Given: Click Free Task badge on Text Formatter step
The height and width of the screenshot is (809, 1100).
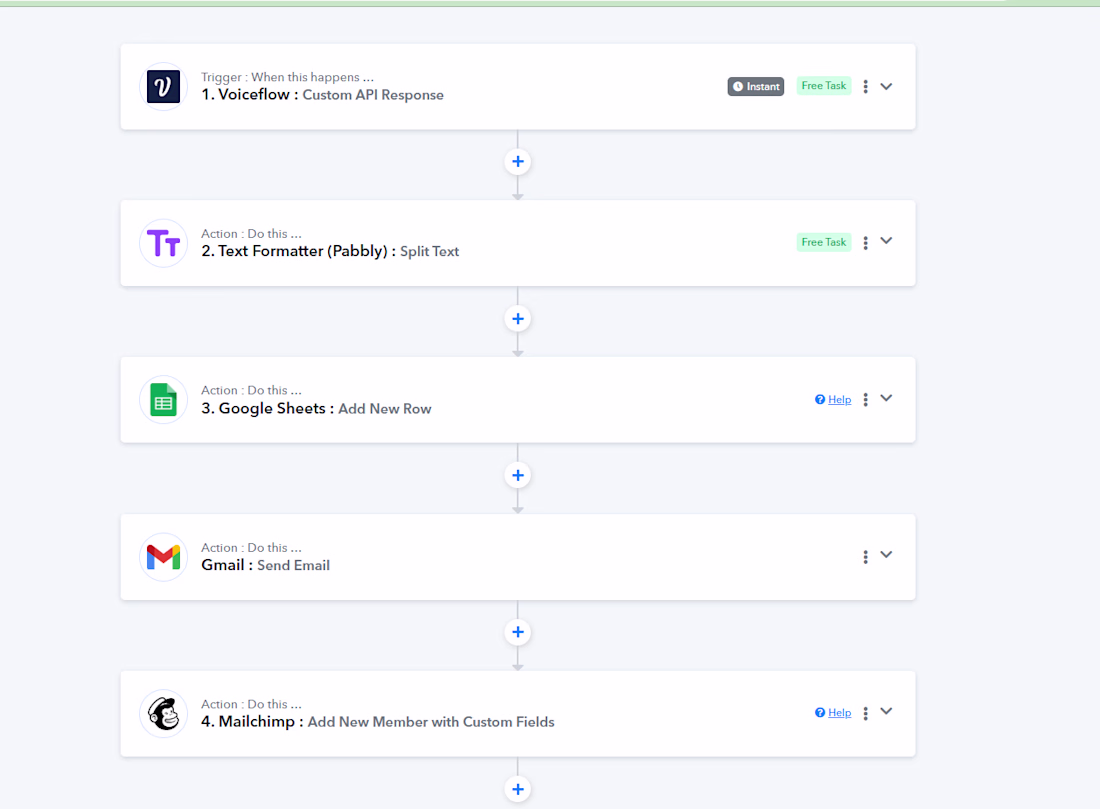Looking at the screenshot, I should 824,242.
